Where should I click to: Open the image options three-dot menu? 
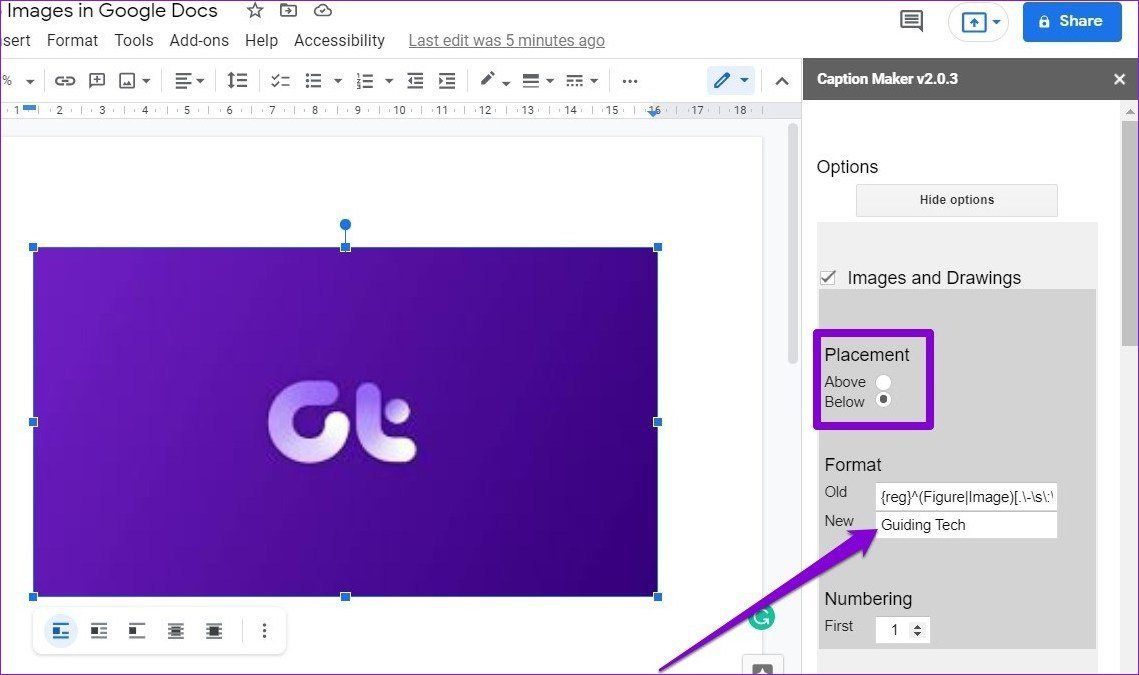click(264, 631)
